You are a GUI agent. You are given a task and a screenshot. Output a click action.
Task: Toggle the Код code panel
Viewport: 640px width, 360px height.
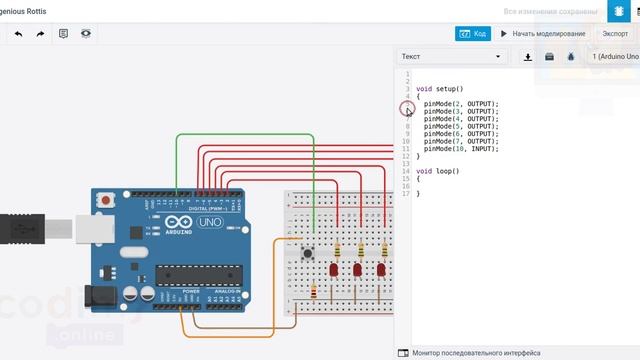tap(473, 33)
